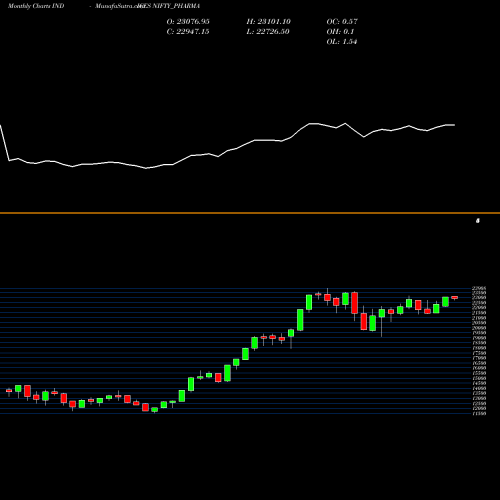Click the high value 'H: 23101.10'
Screen dimensions: 500x500
[x=269, y=22]
